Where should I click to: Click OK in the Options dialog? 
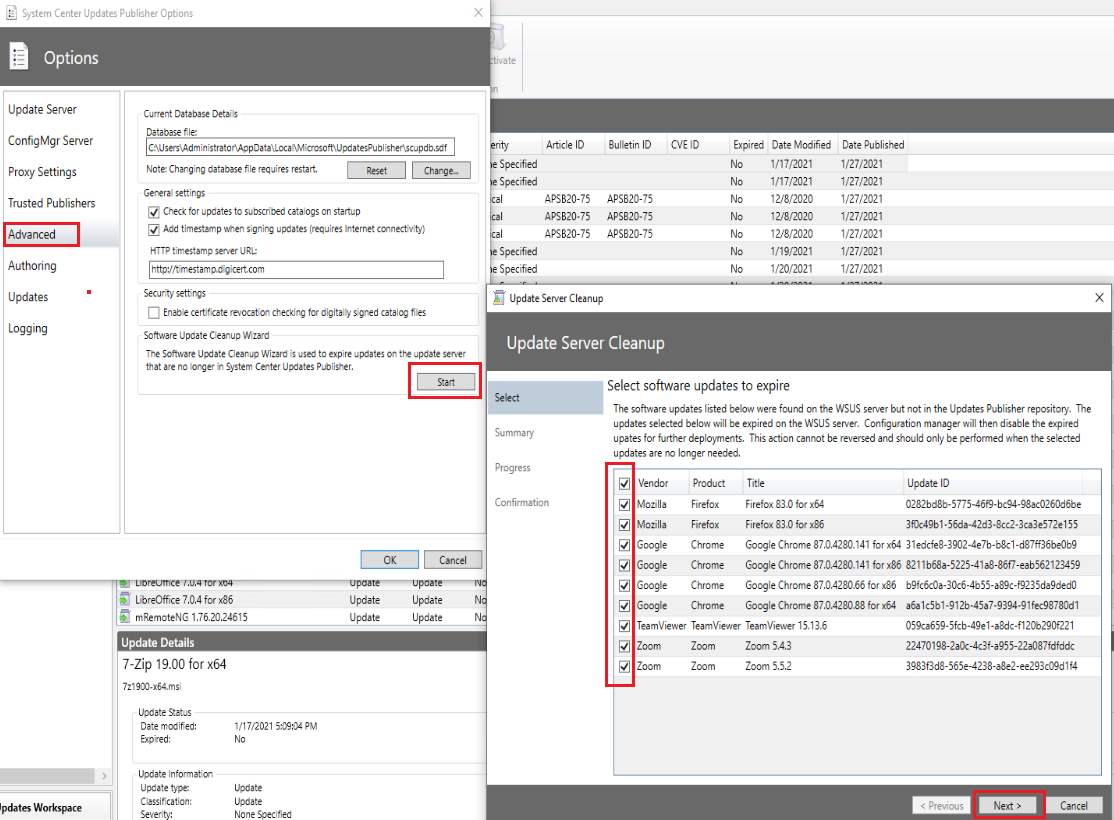[x=389, y=560]
